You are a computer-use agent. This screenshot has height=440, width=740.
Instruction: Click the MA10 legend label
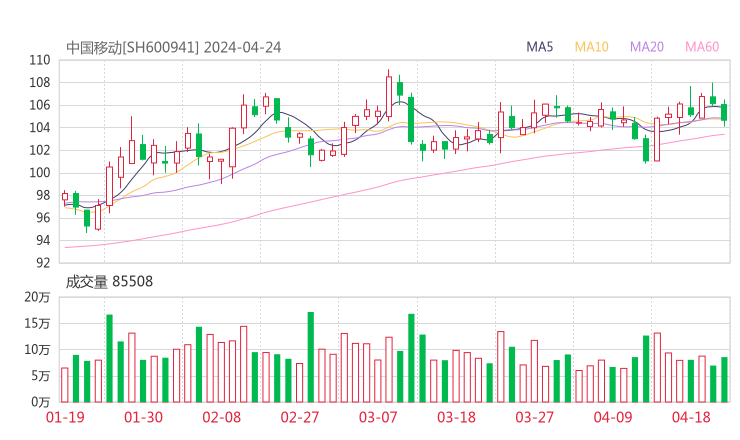coord(591,47)
